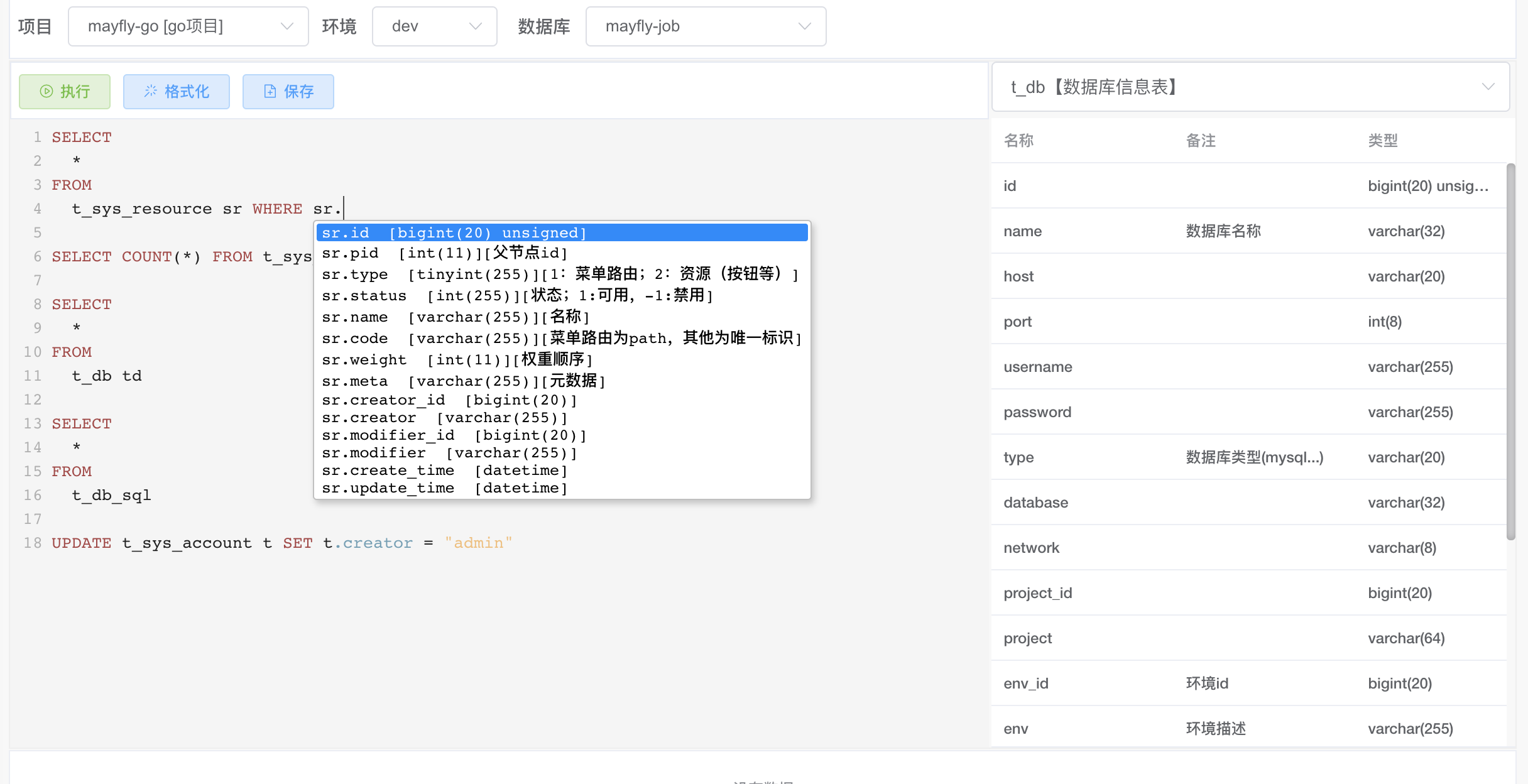The width and height of the screenshot is (1528, 784).
Task: Select sr.status autocomplete suggestion
Action: click(x=562, y=296)
